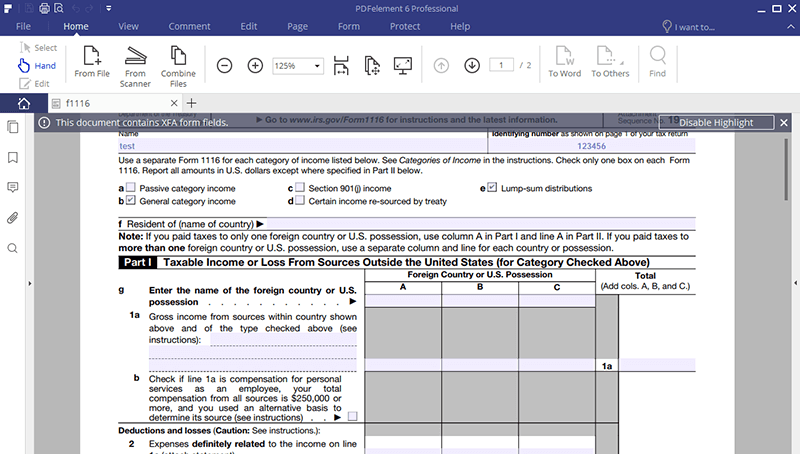The image size is (800, 454).
Task: Open the page thumbnails panel
Action: coord(13,127)
